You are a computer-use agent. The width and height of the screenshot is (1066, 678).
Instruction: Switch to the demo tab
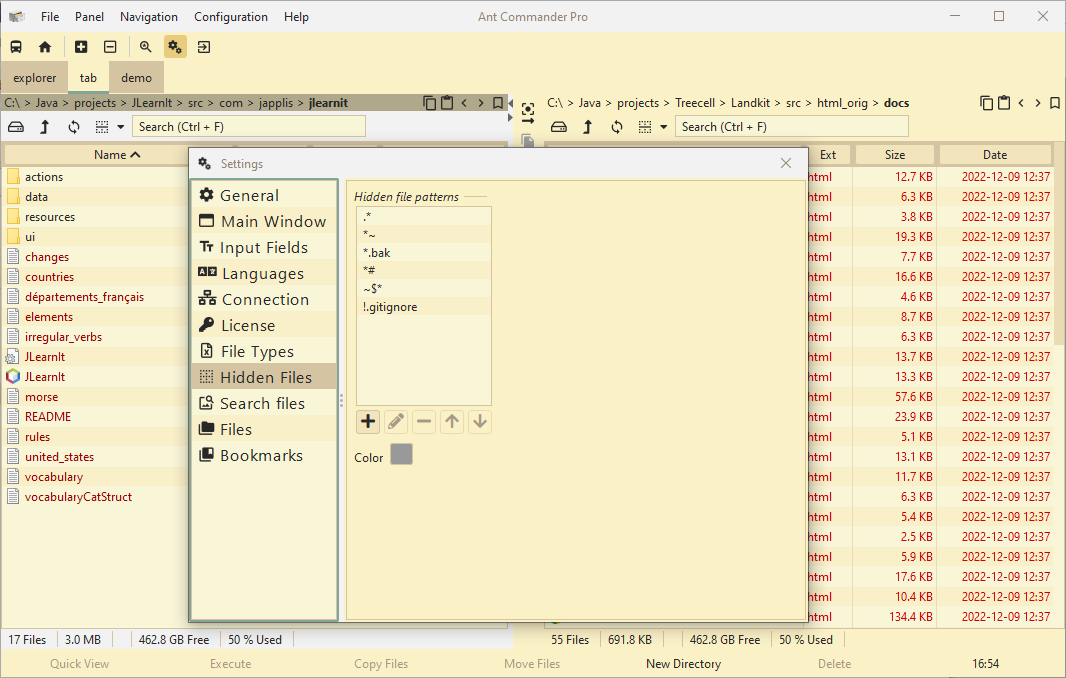[137, 78]
